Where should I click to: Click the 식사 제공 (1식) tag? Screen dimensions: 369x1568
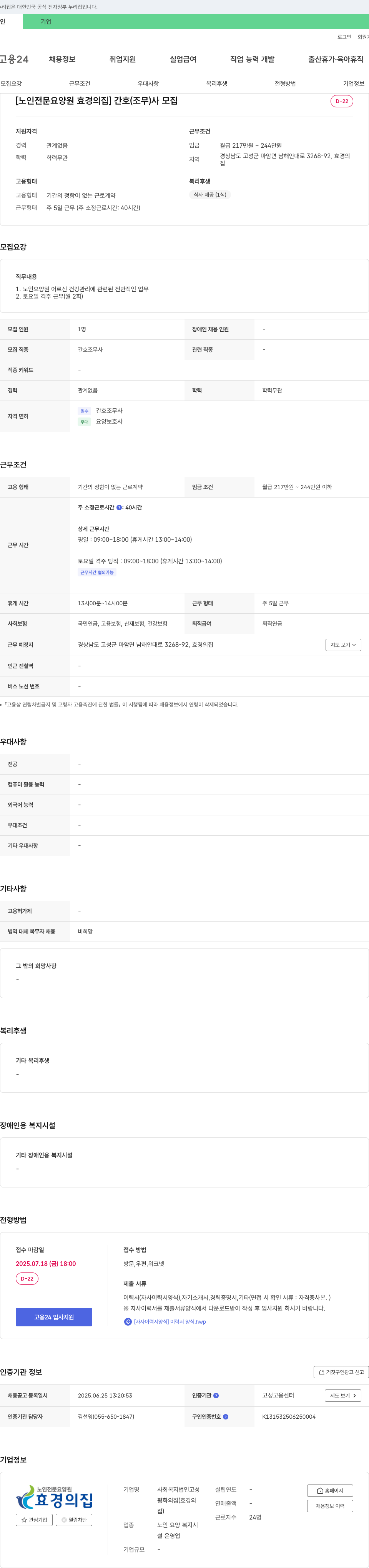tap(210, 195)
